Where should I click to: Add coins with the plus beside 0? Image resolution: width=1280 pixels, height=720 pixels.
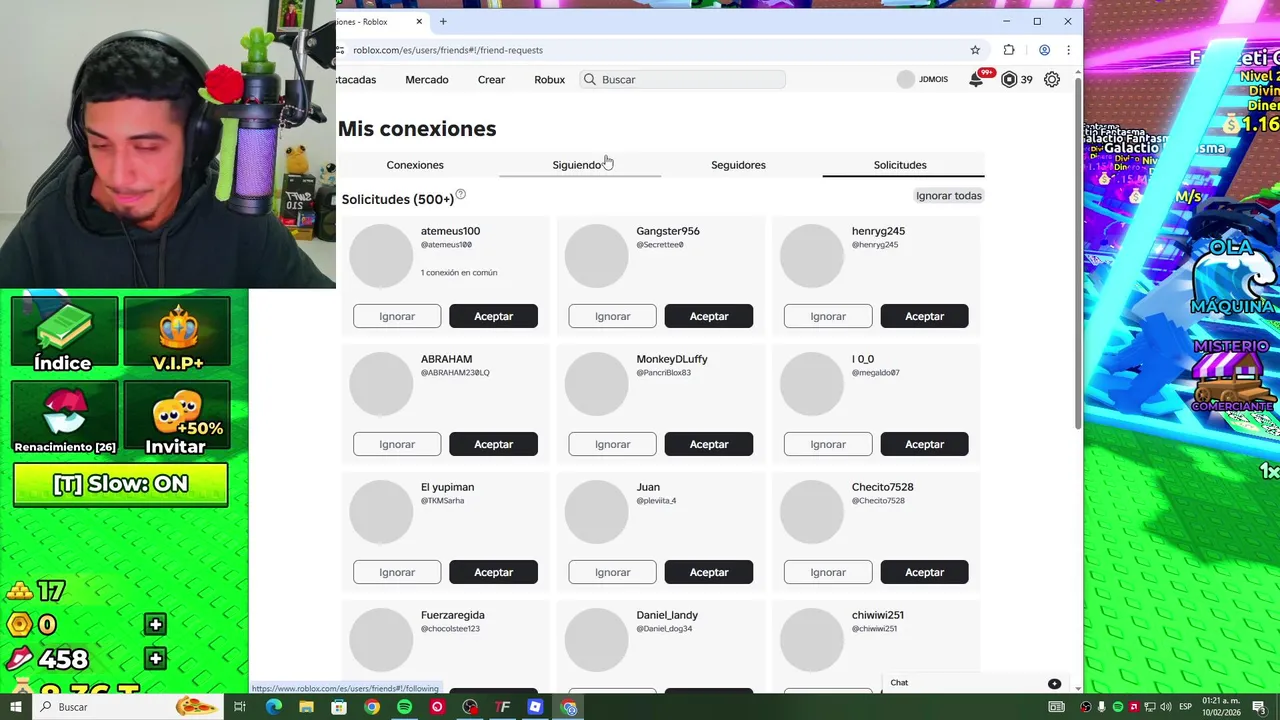point(155,625)
